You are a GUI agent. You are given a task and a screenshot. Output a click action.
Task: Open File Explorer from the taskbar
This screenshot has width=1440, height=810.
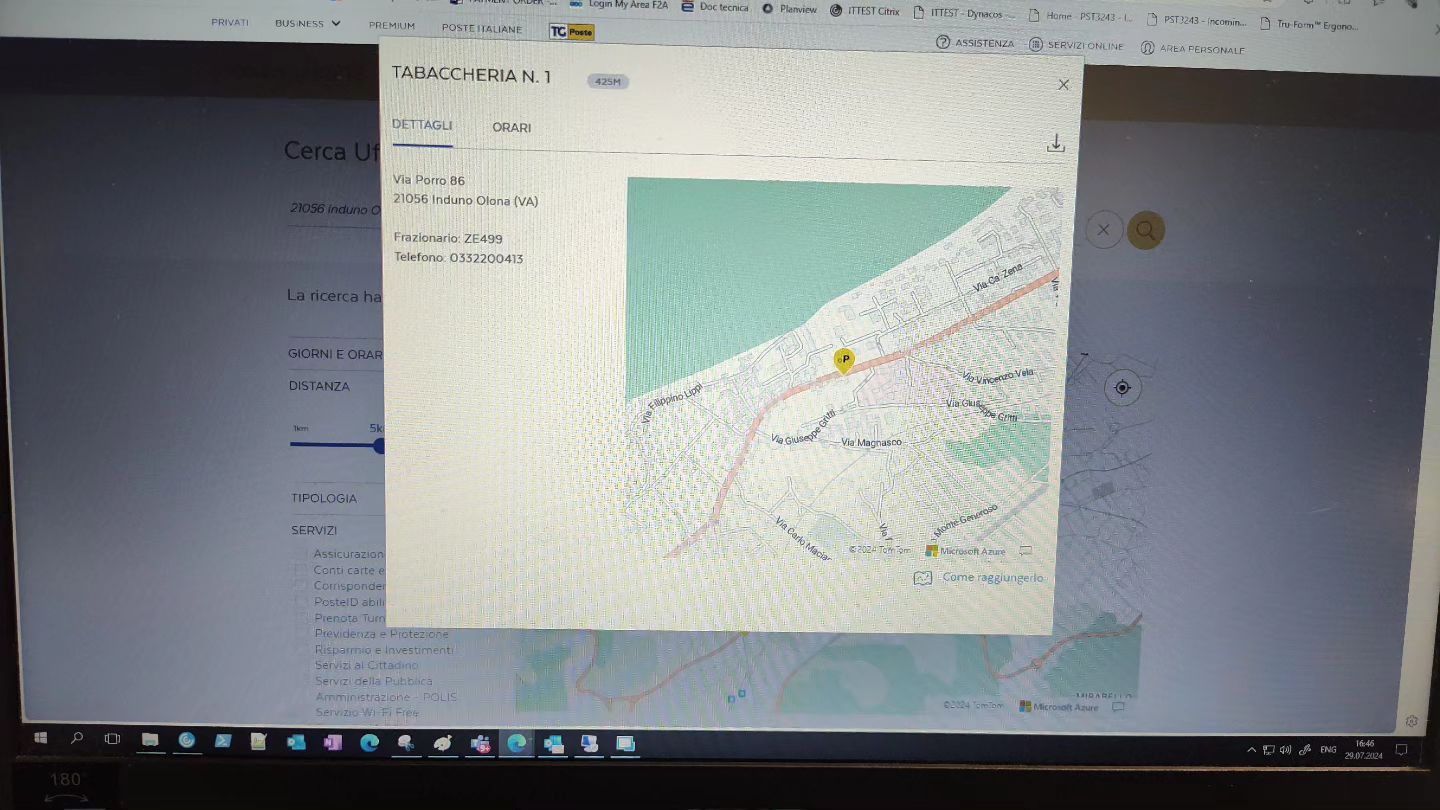[x=150, y=740]
